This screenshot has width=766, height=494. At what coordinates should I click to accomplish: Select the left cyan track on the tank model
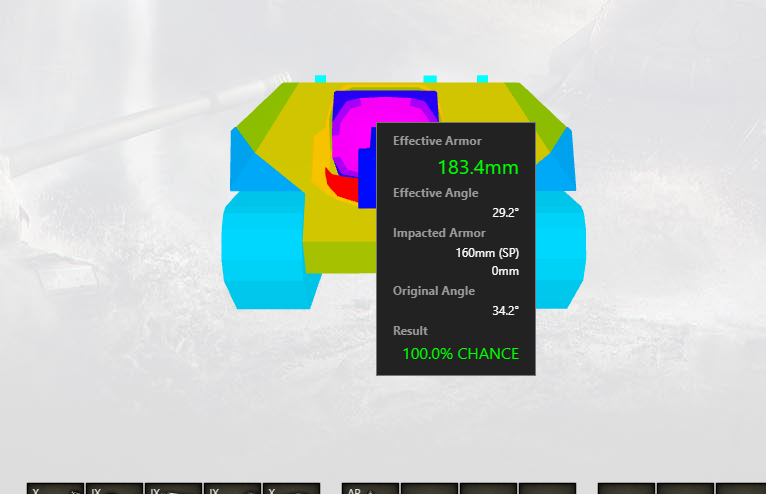(266, 250)
